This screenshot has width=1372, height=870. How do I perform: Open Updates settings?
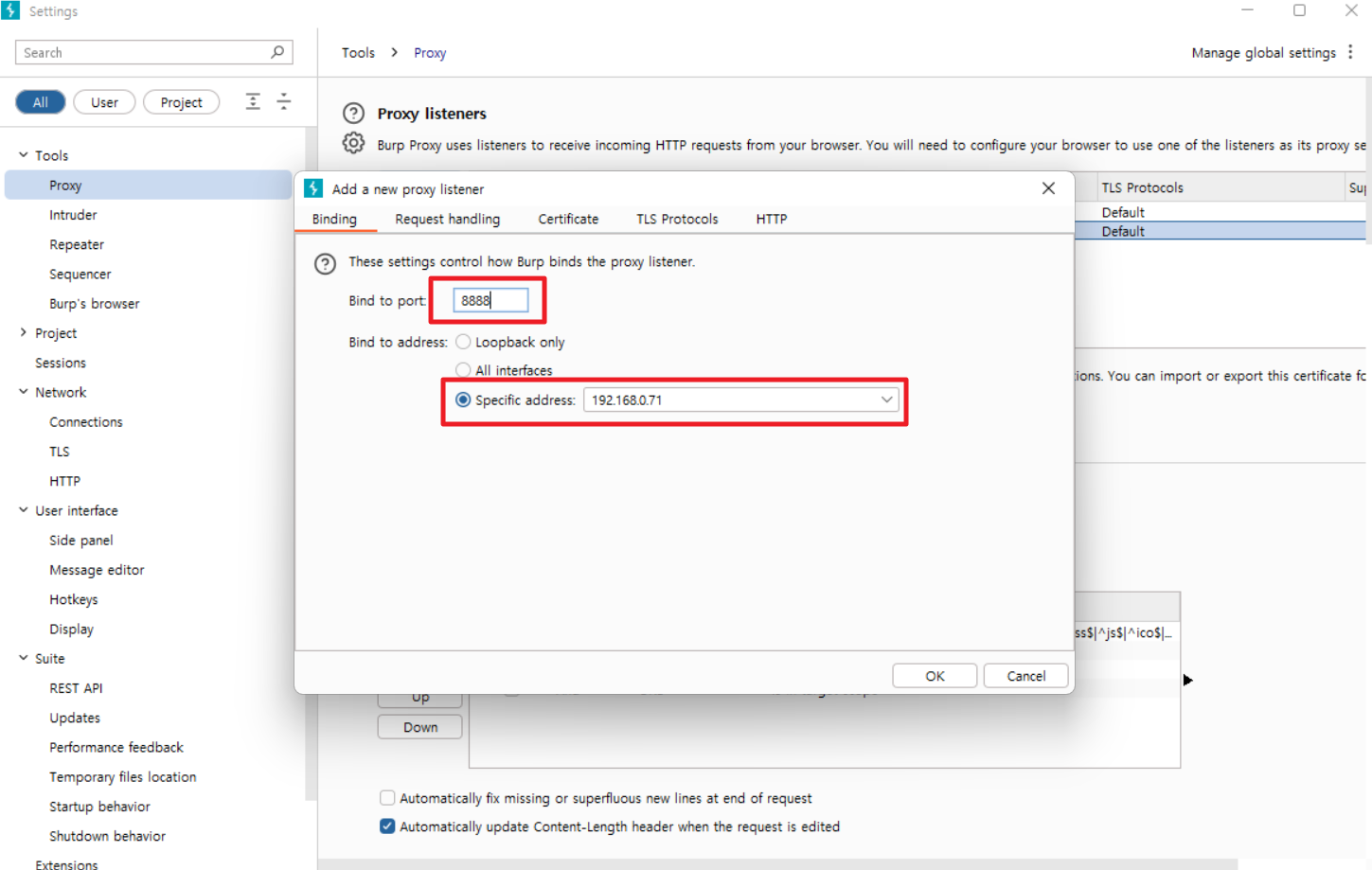[75, 718]
